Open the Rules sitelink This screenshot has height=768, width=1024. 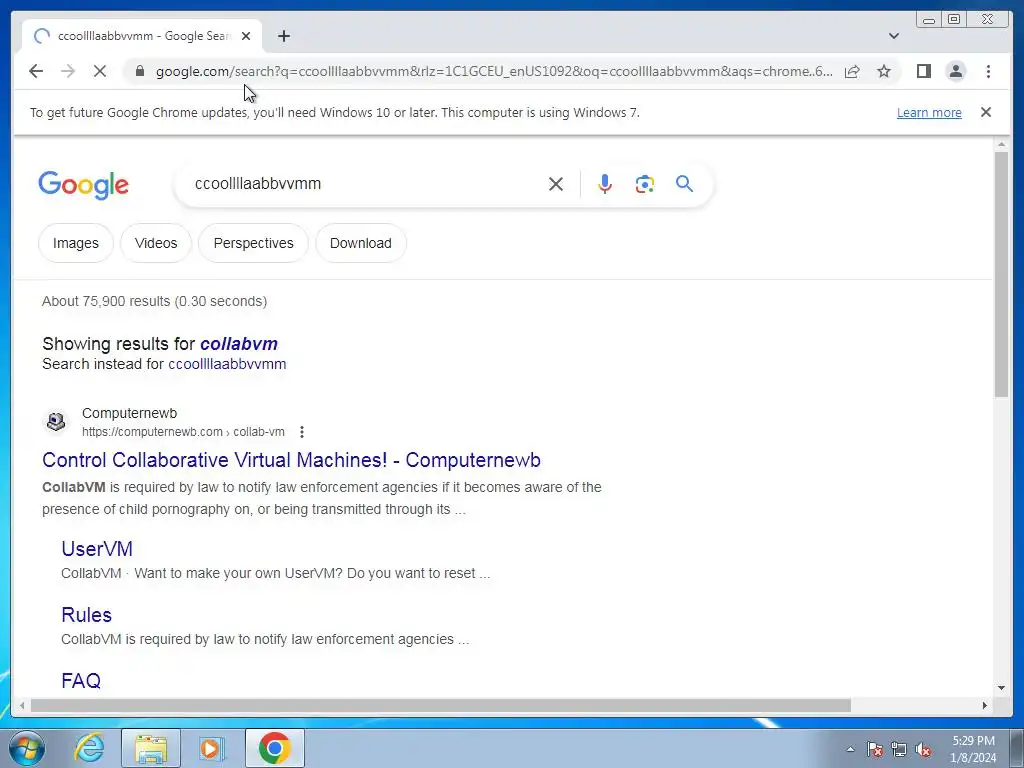tap(86, 615)
